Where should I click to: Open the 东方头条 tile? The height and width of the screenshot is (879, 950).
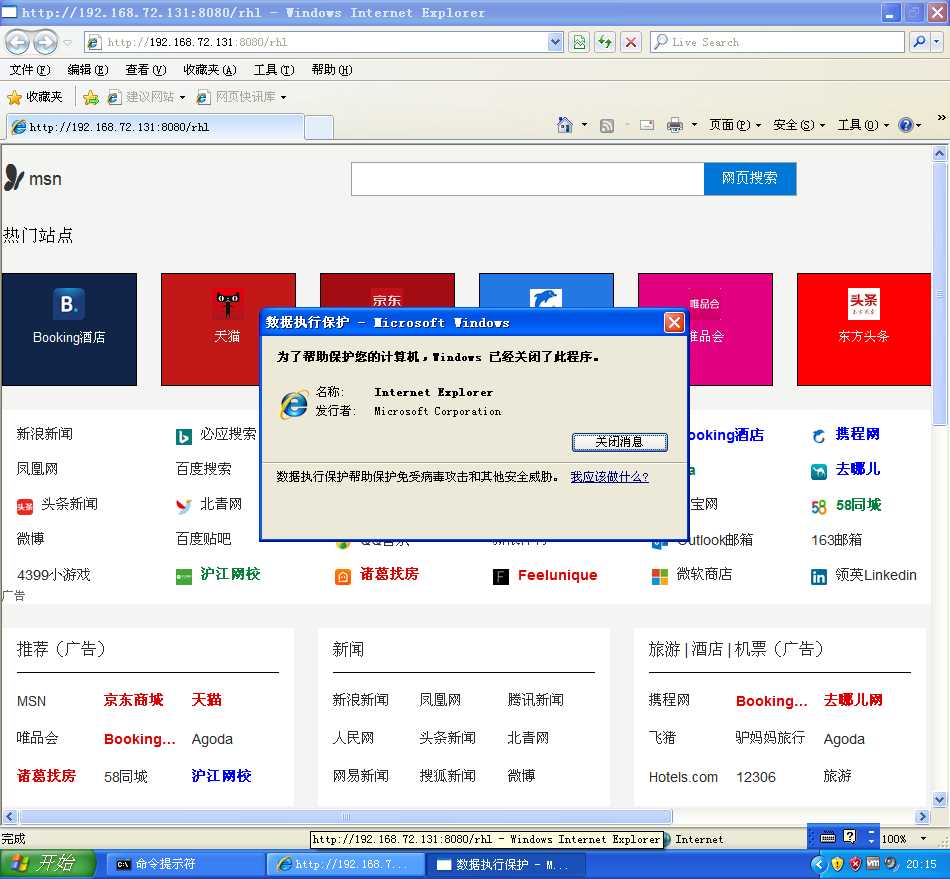tap(863, 329)
